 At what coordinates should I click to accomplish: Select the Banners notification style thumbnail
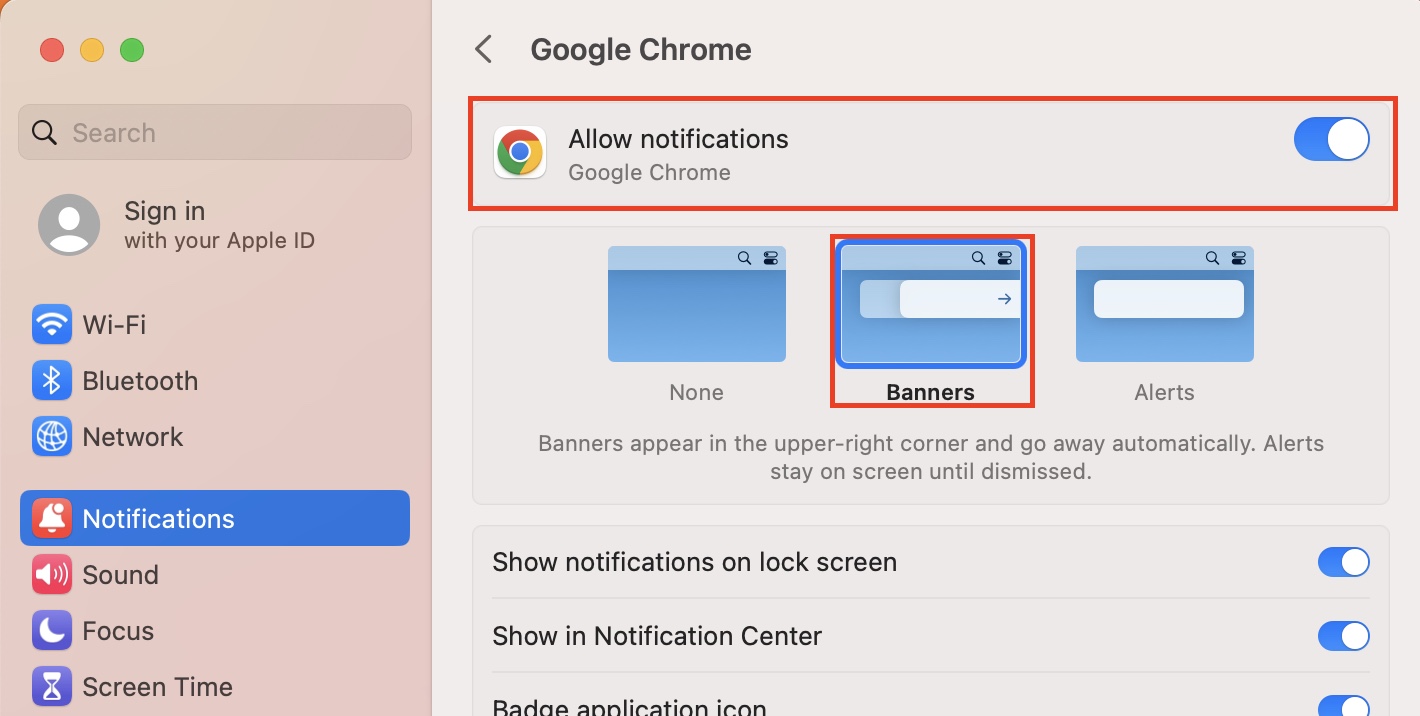930,305
